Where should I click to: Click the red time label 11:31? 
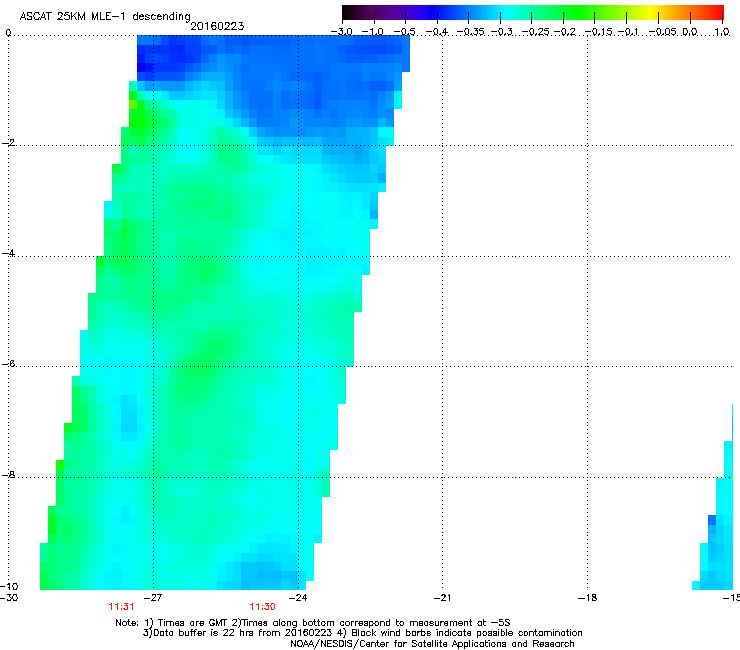click(121, 607)
